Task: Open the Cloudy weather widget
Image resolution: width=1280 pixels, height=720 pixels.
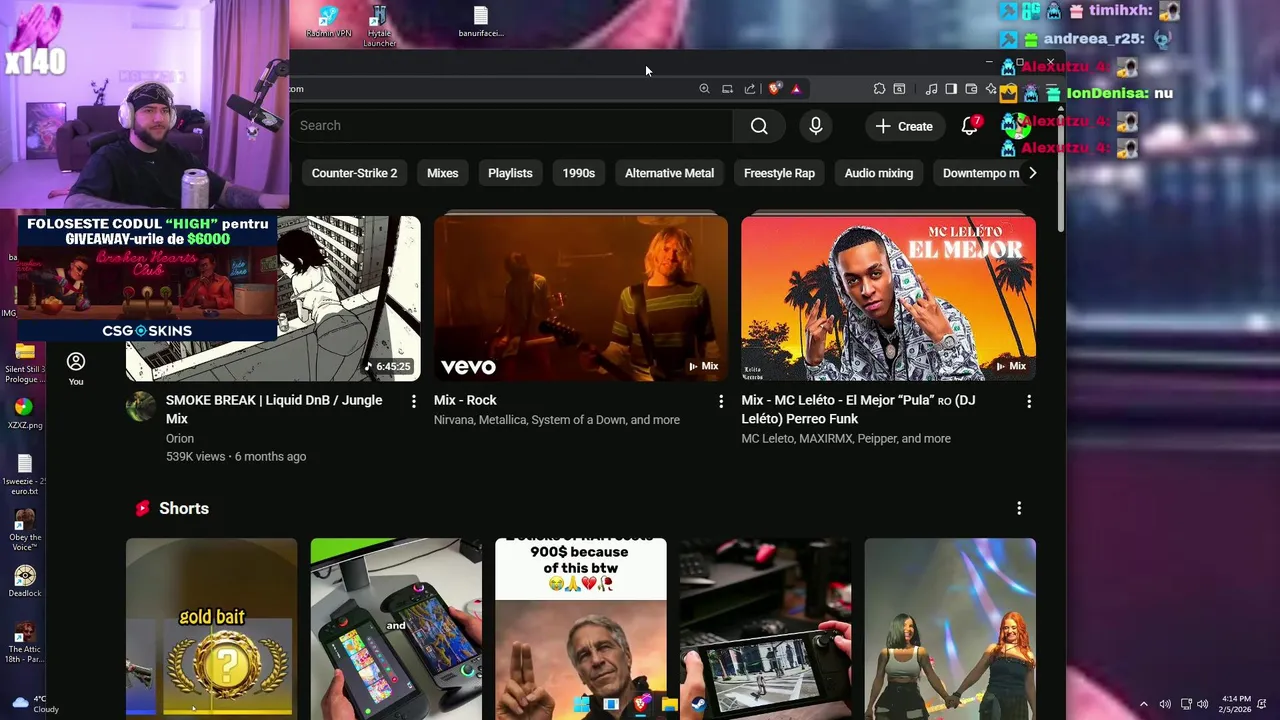Action: tap(35, 704)
